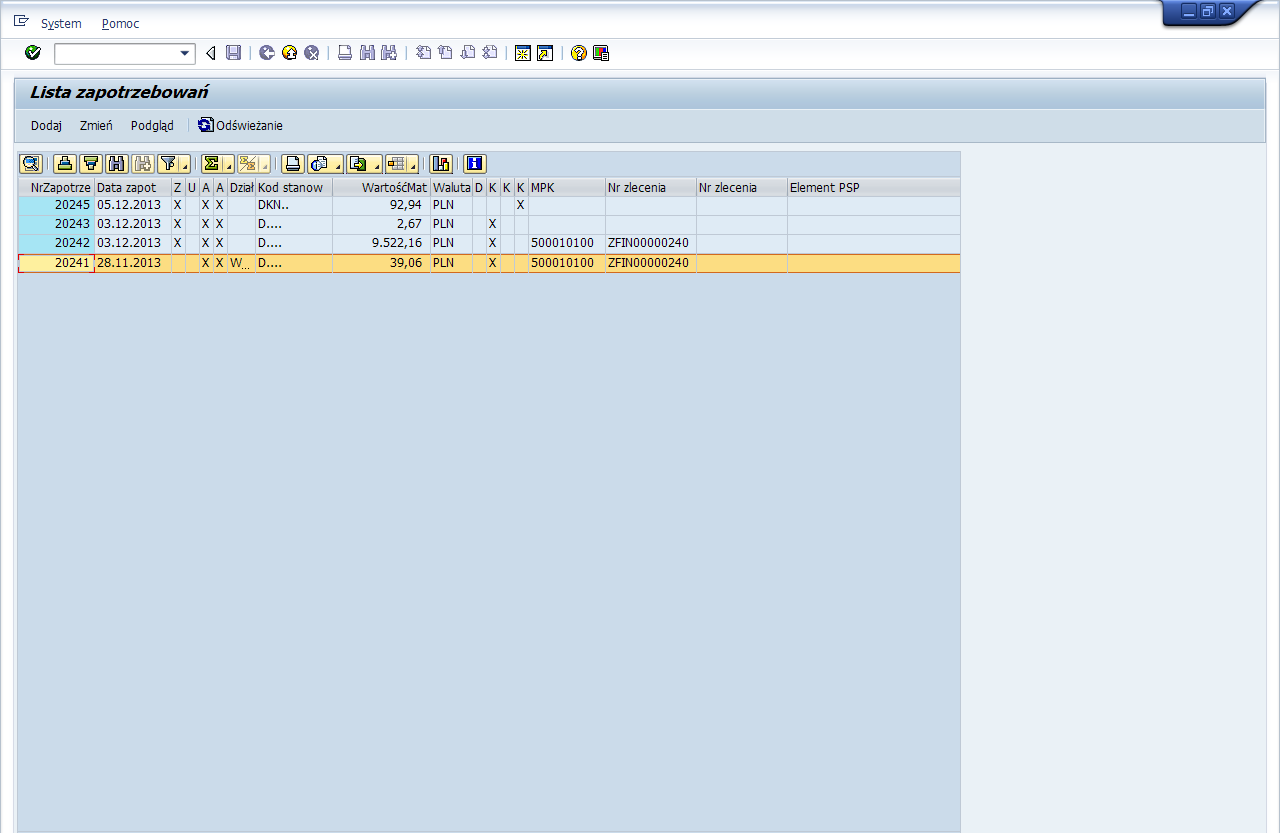Open the Export icon dropdown
The height and width of the screenshot is (833, 1280).
[x=363, y=164]
